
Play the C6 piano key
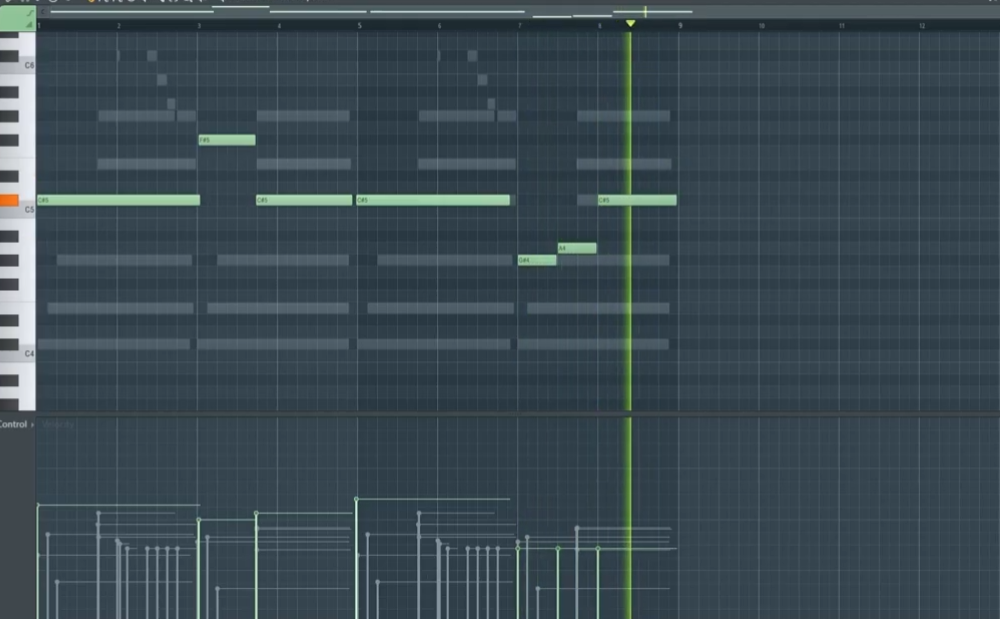(x=18, y=66)
